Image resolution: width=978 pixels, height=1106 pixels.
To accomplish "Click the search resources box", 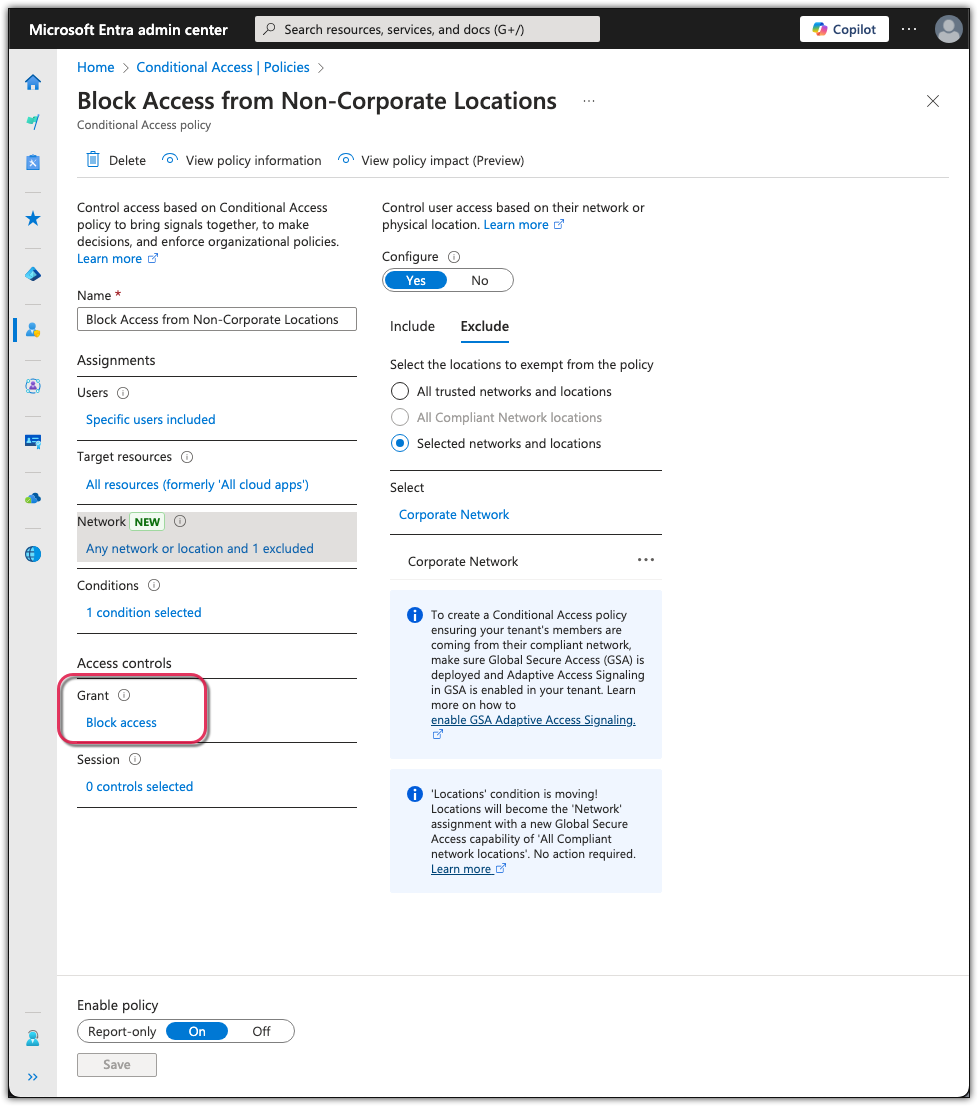I will pos(427,30).
